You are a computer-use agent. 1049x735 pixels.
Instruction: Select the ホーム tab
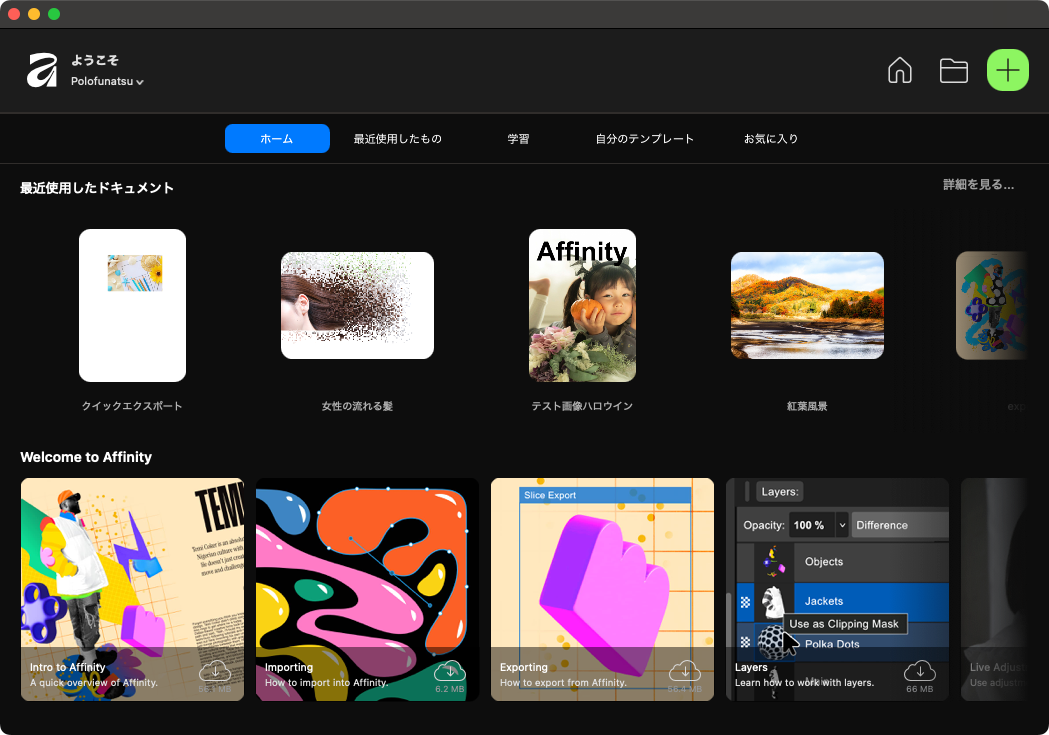(x=277, y=139)
